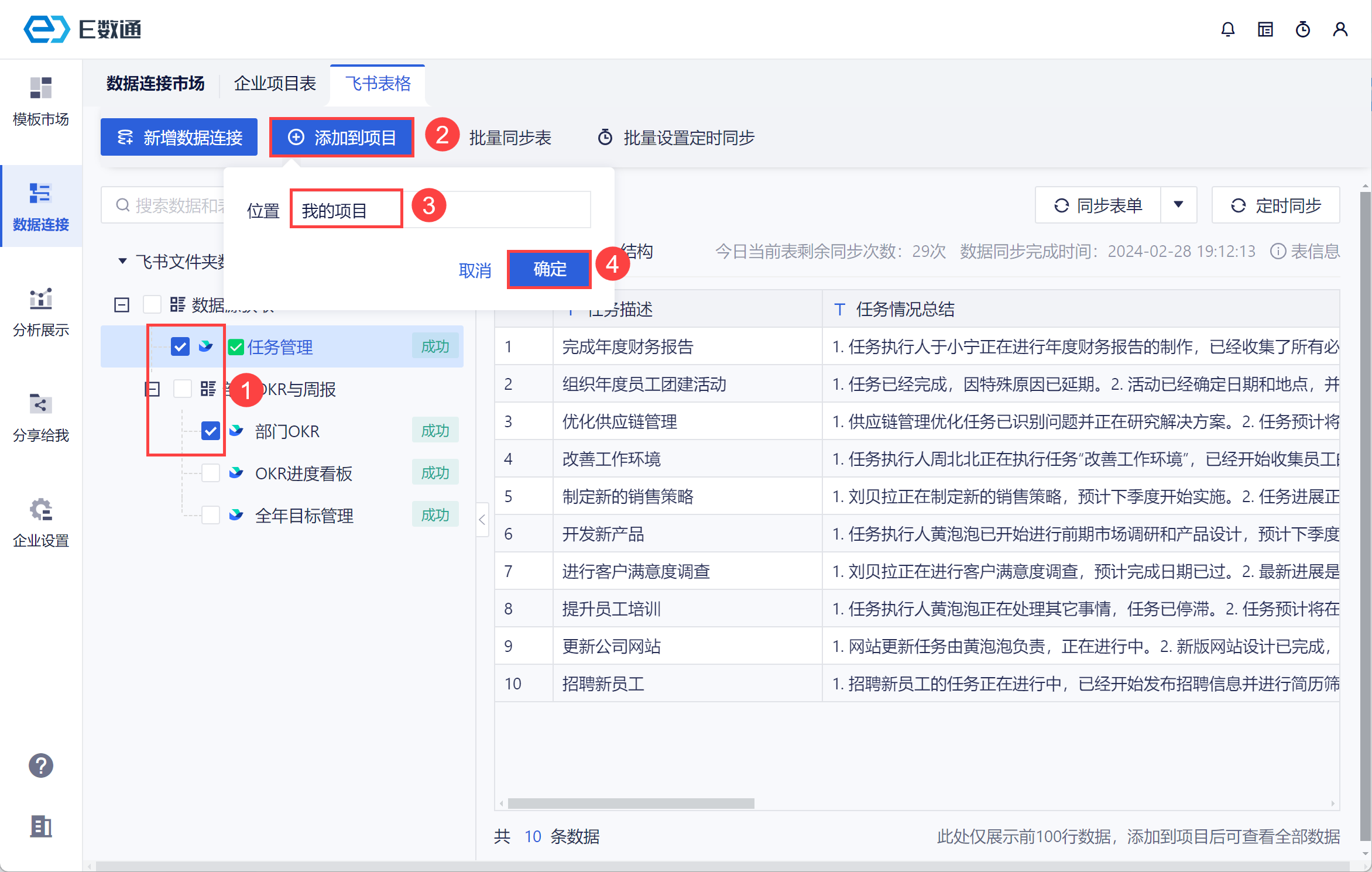Select the 飞书表格 tab
The image size is (1372, 872).
(x=378, y=83)
